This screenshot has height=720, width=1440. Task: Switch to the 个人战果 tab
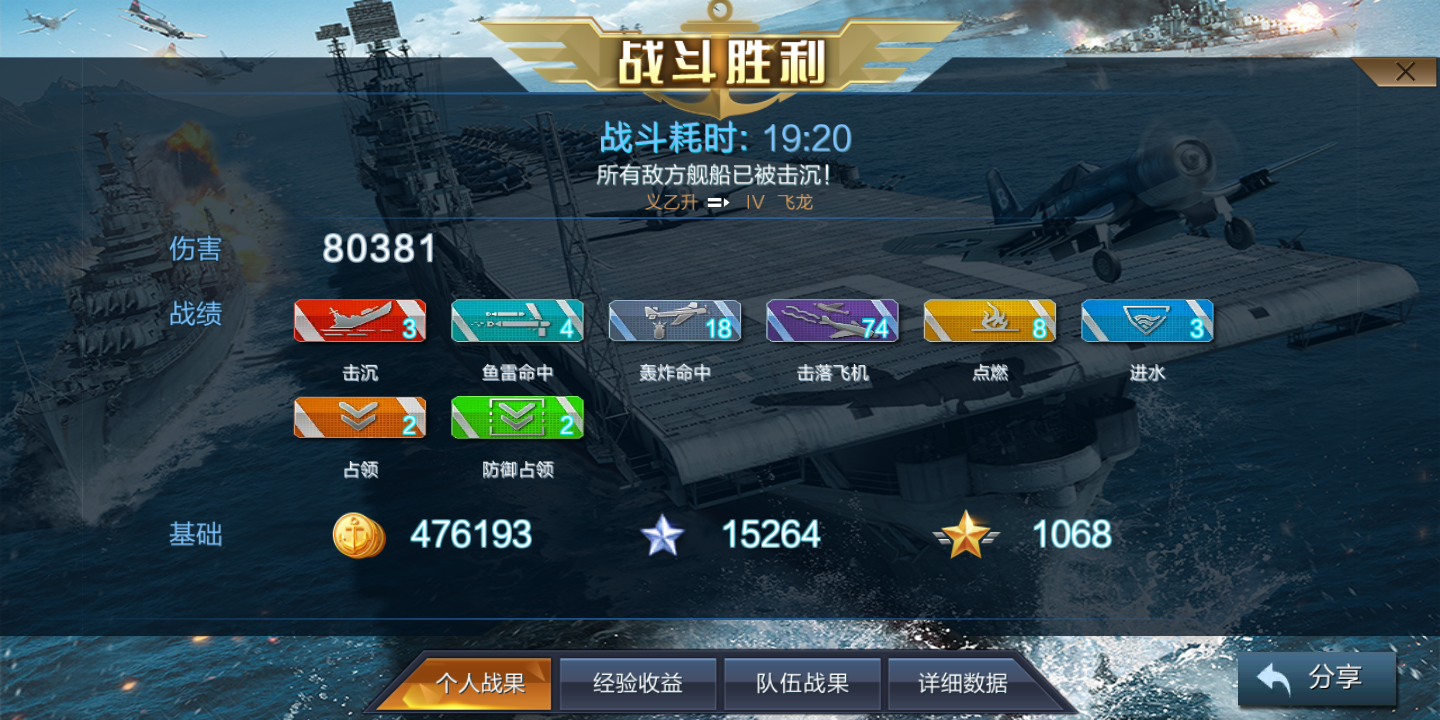480,683
